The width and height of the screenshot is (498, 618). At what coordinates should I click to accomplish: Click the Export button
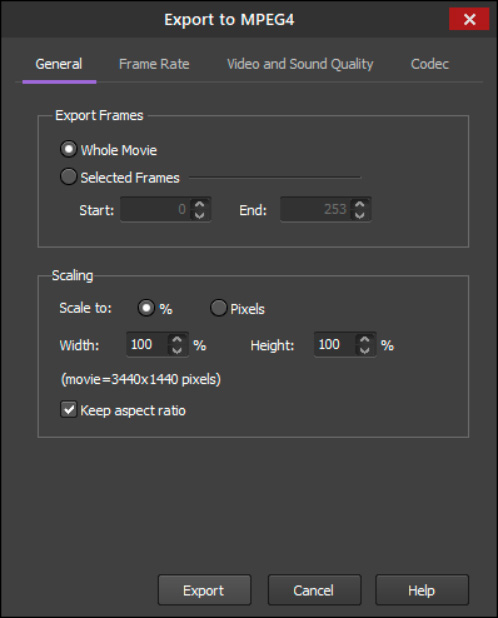[x=204, y=590]
